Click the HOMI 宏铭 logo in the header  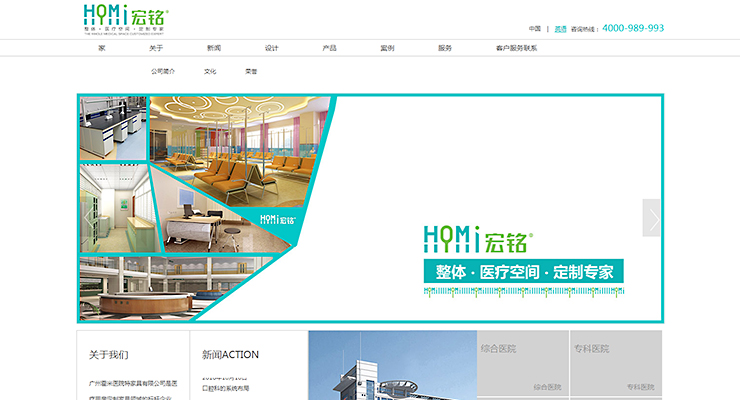pyautogui.click(x=126, y=19)
